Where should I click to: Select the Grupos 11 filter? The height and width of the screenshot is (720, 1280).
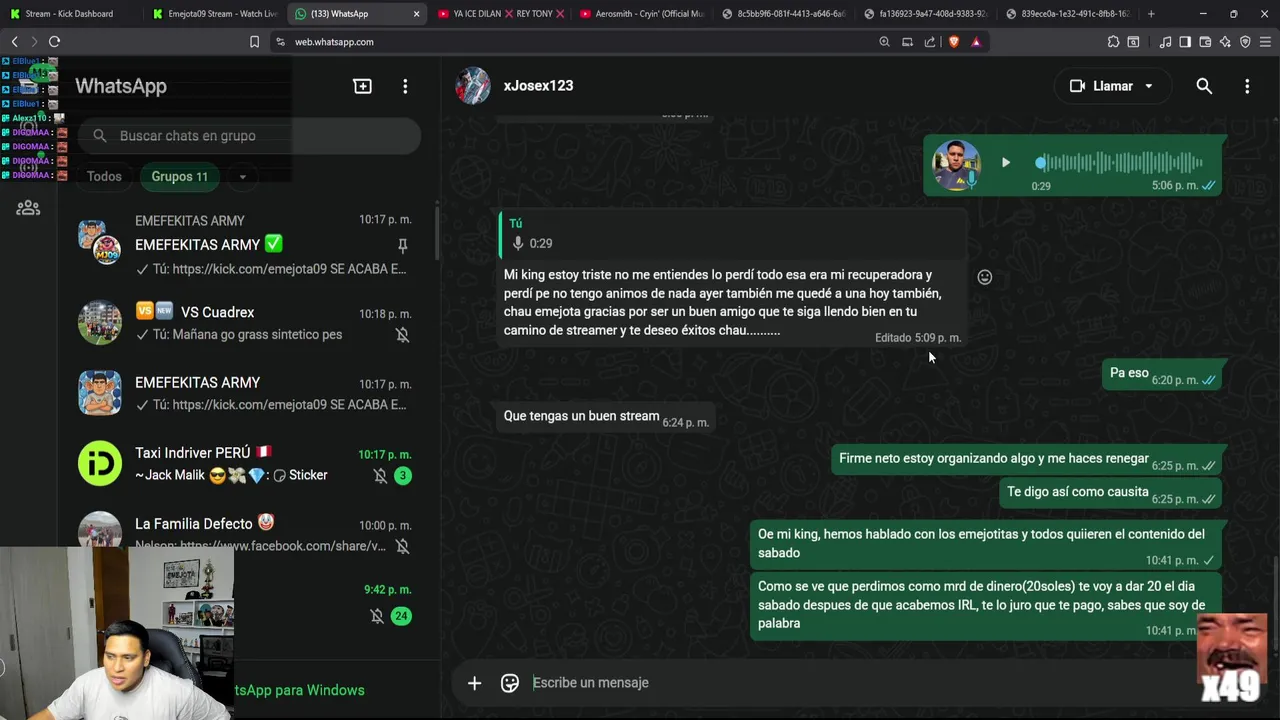tap(180, 176)
